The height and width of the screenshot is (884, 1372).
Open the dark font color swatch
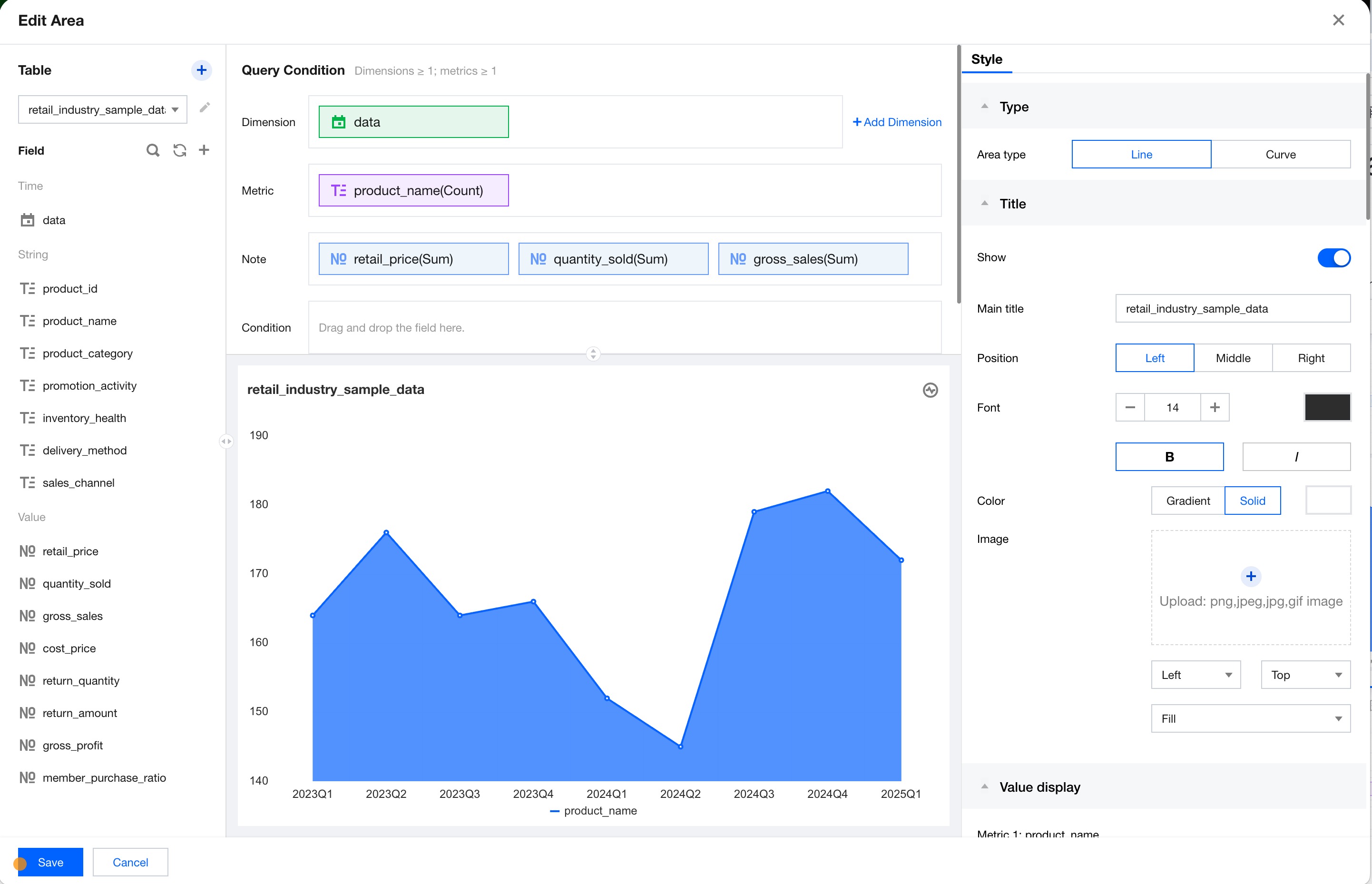[1327, 408]
